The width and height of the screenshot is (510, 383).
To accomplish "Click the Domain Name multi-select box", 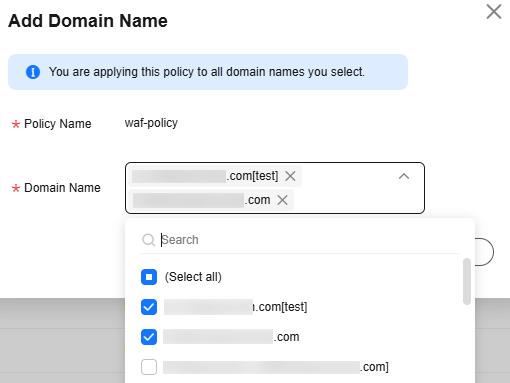I will click(275, 188).
